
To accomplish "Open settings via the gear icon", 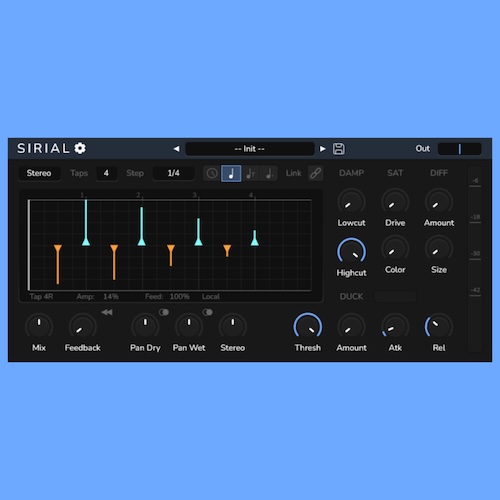I will tap(80, 148).
